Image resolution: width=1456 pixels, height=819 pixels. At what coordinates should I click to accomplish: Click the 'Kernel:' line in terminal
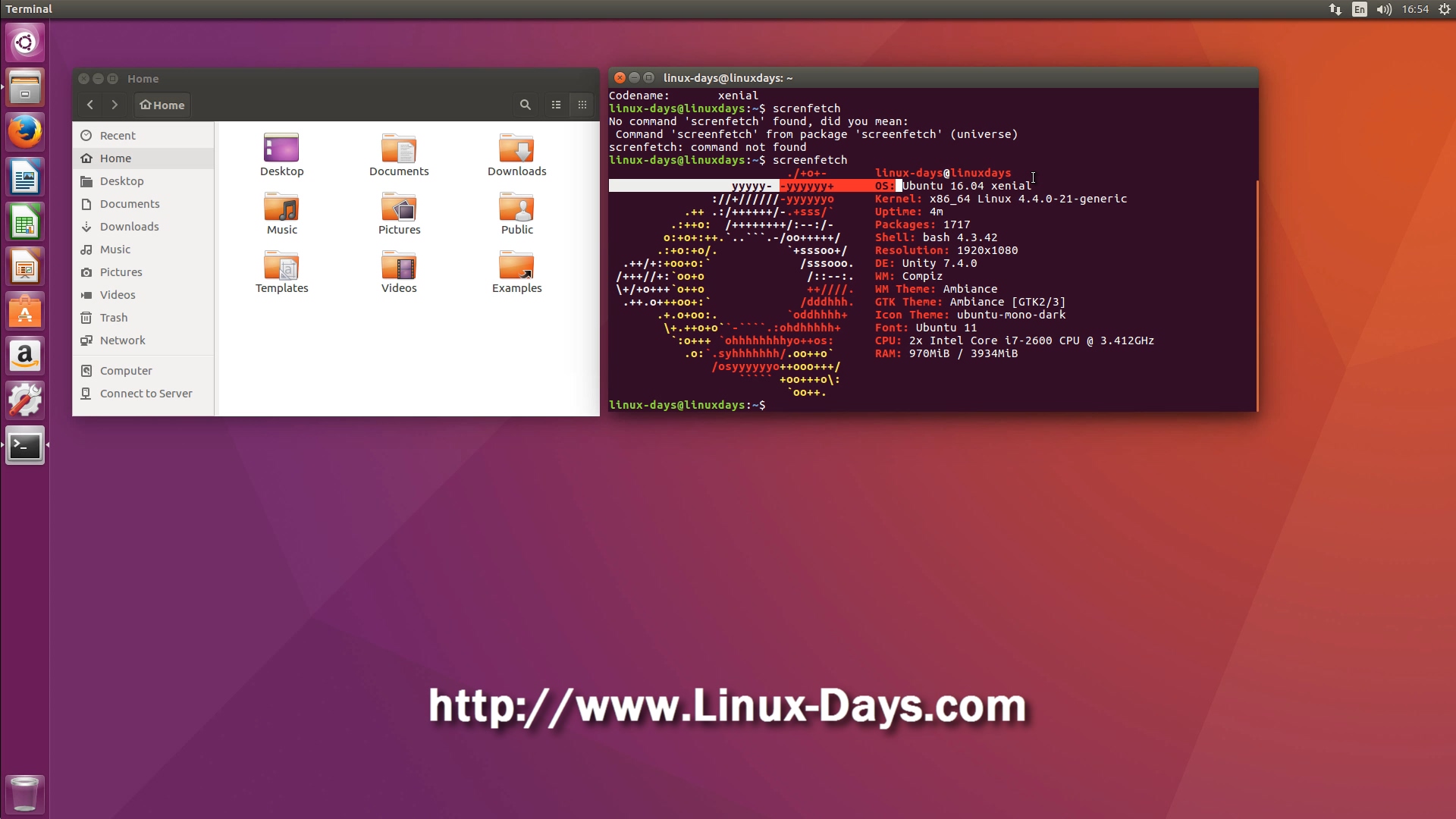coord(1001,199)
